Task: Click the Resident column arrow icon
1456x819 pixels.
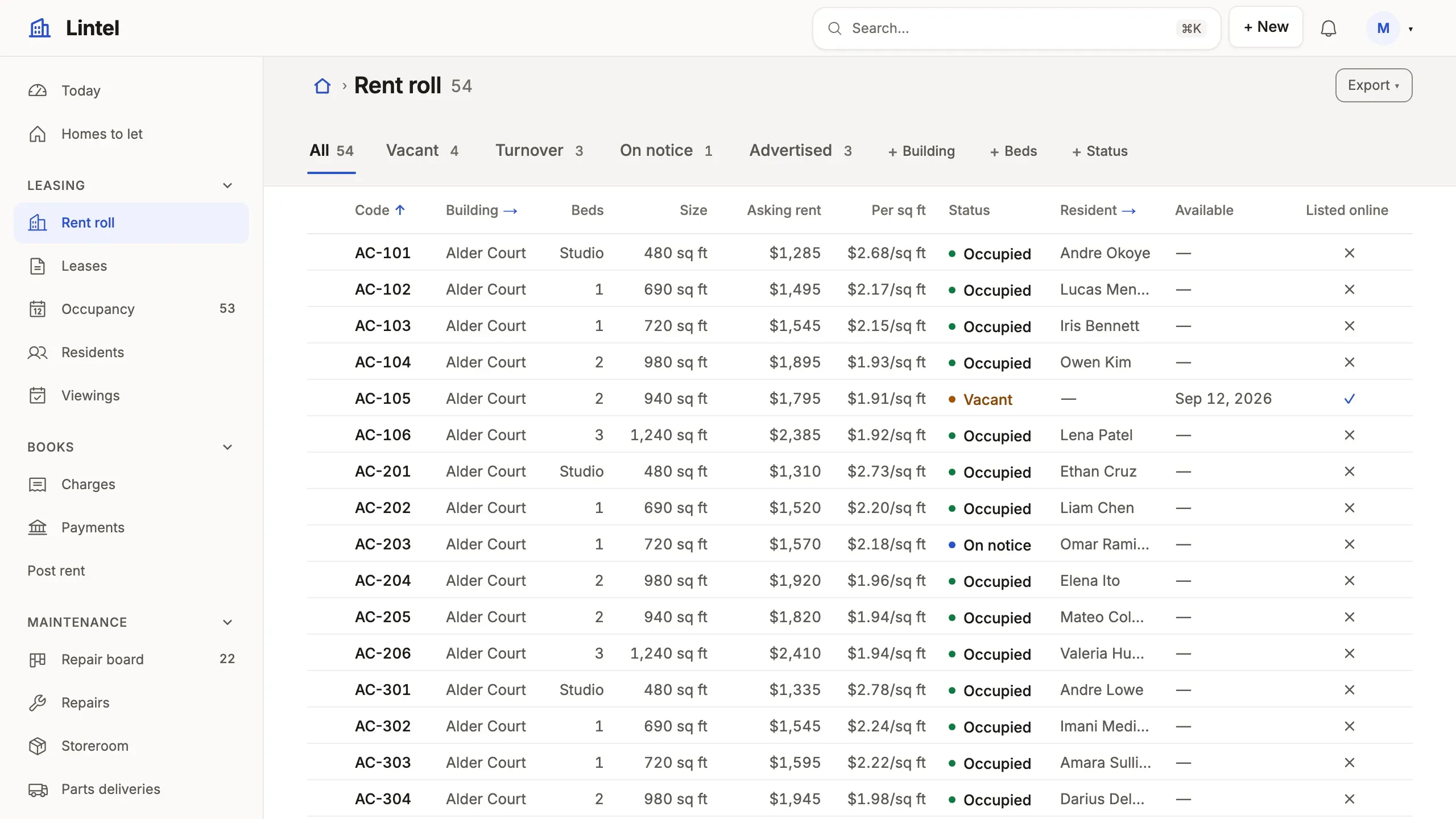Action: point(1129,210)
